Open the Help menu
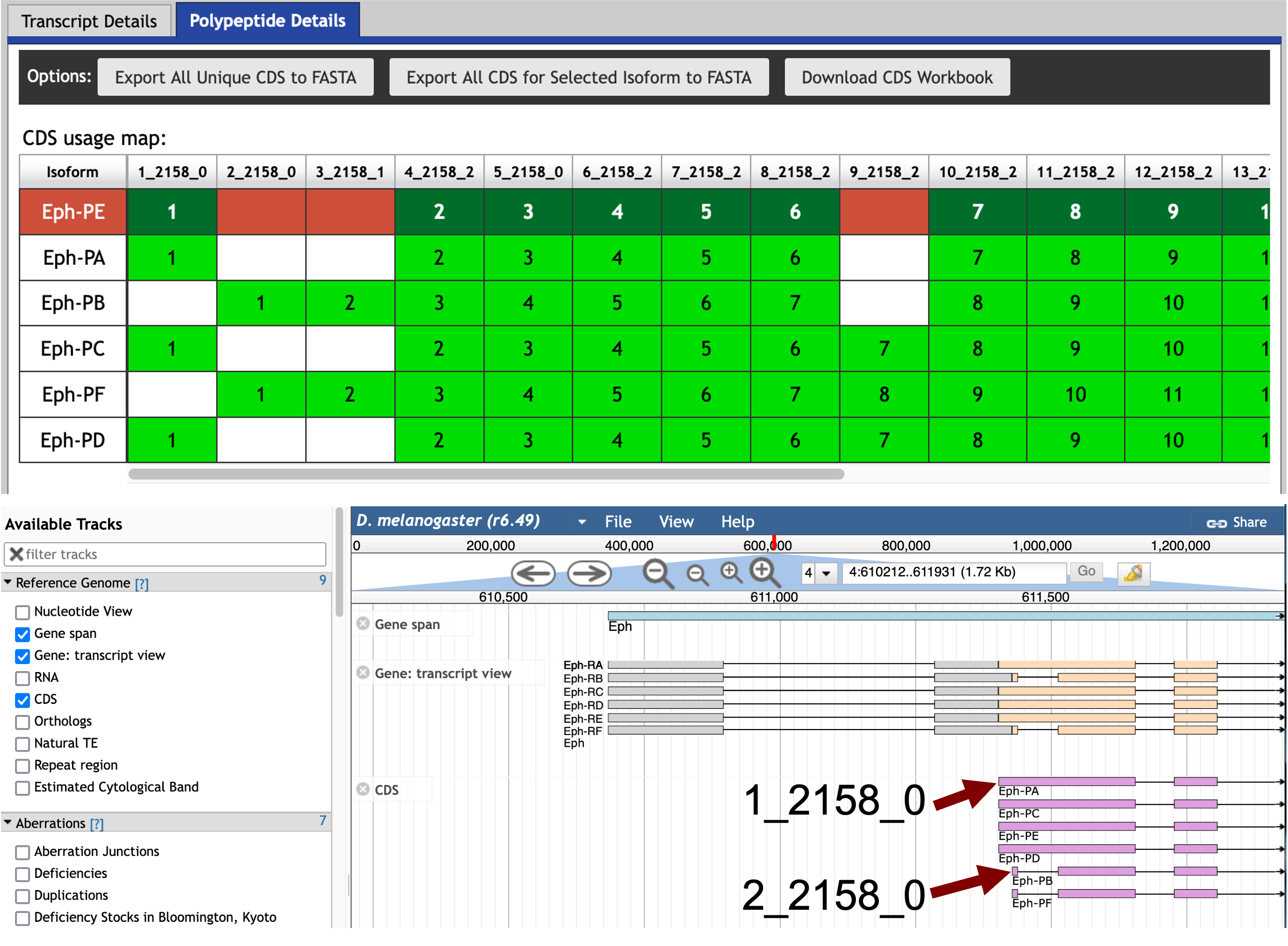Image resolution: width=1288 pixels, height=946 pixels. click(x=737, y=522)
